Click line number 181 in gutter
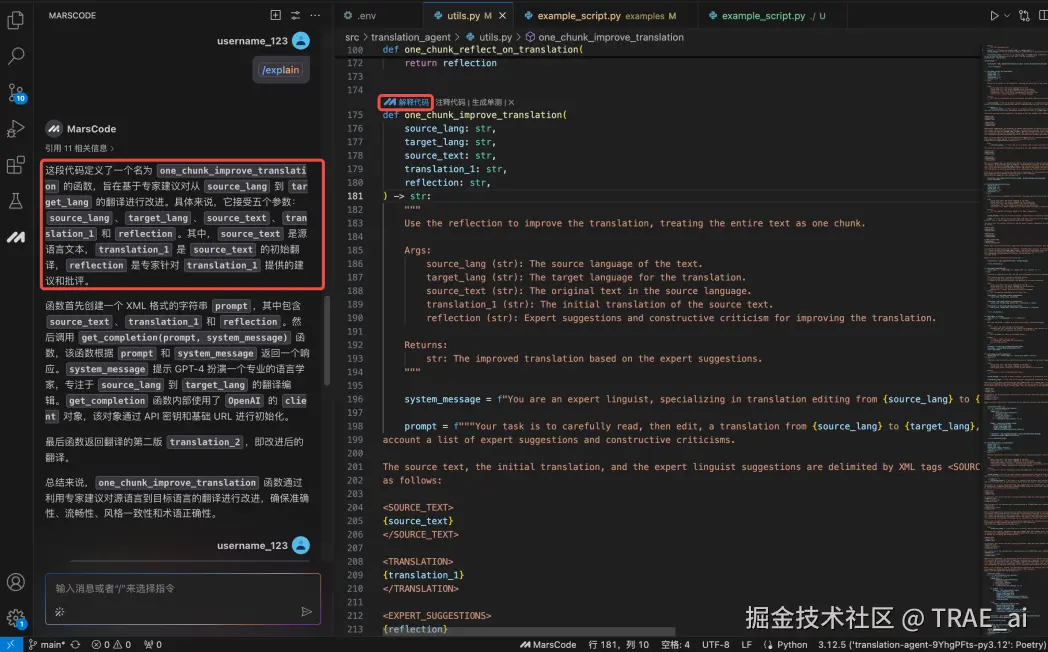Viewport: 1048px width, 652px height. point(355,196)
